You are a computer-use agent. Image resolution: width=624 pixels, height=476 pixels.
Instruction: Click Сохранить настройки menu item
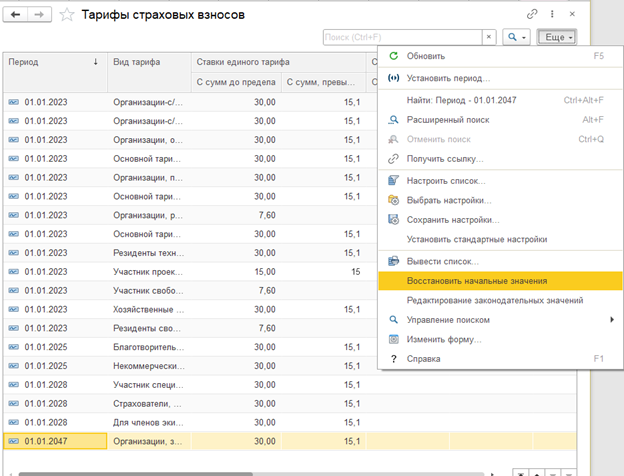452,220
